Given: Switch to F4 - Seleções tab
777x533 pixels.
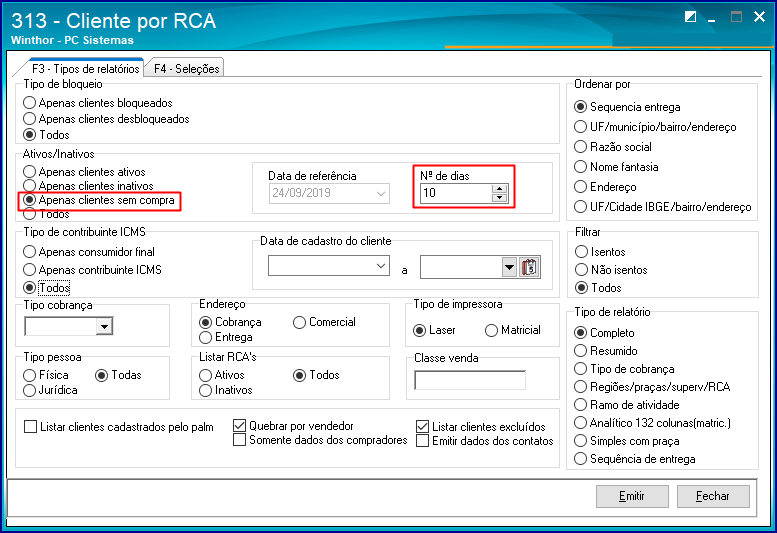Looking at the screenshot, I should pyautogui.click(x=186, y=68).
